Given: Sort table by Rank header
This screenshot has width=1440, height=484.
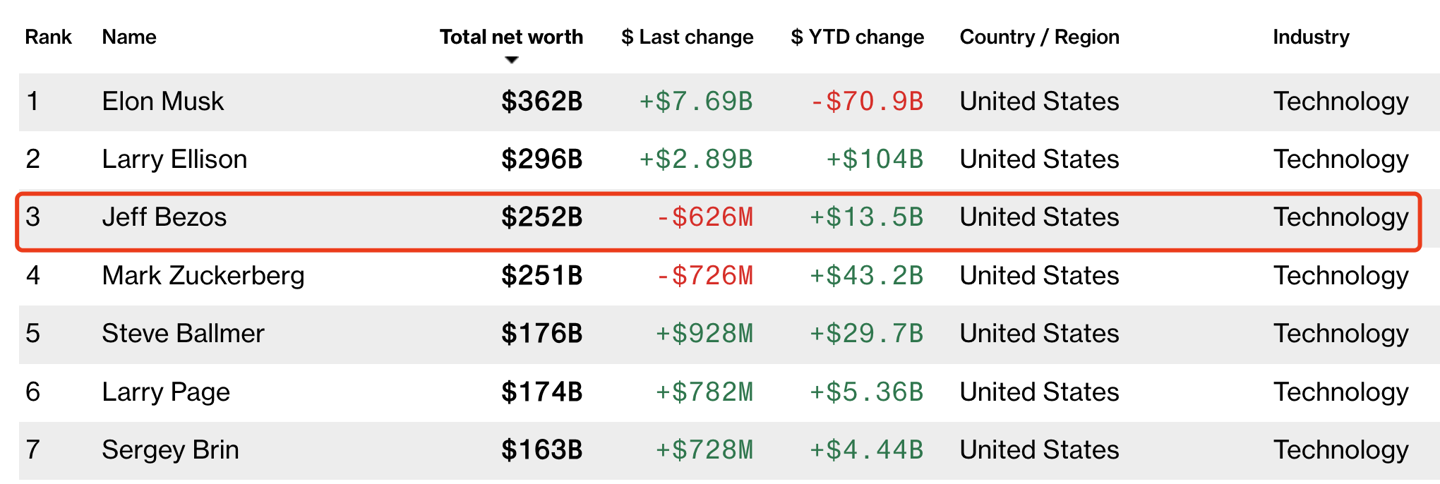Looking at the screenshot, I should click(x=48, y=37).
